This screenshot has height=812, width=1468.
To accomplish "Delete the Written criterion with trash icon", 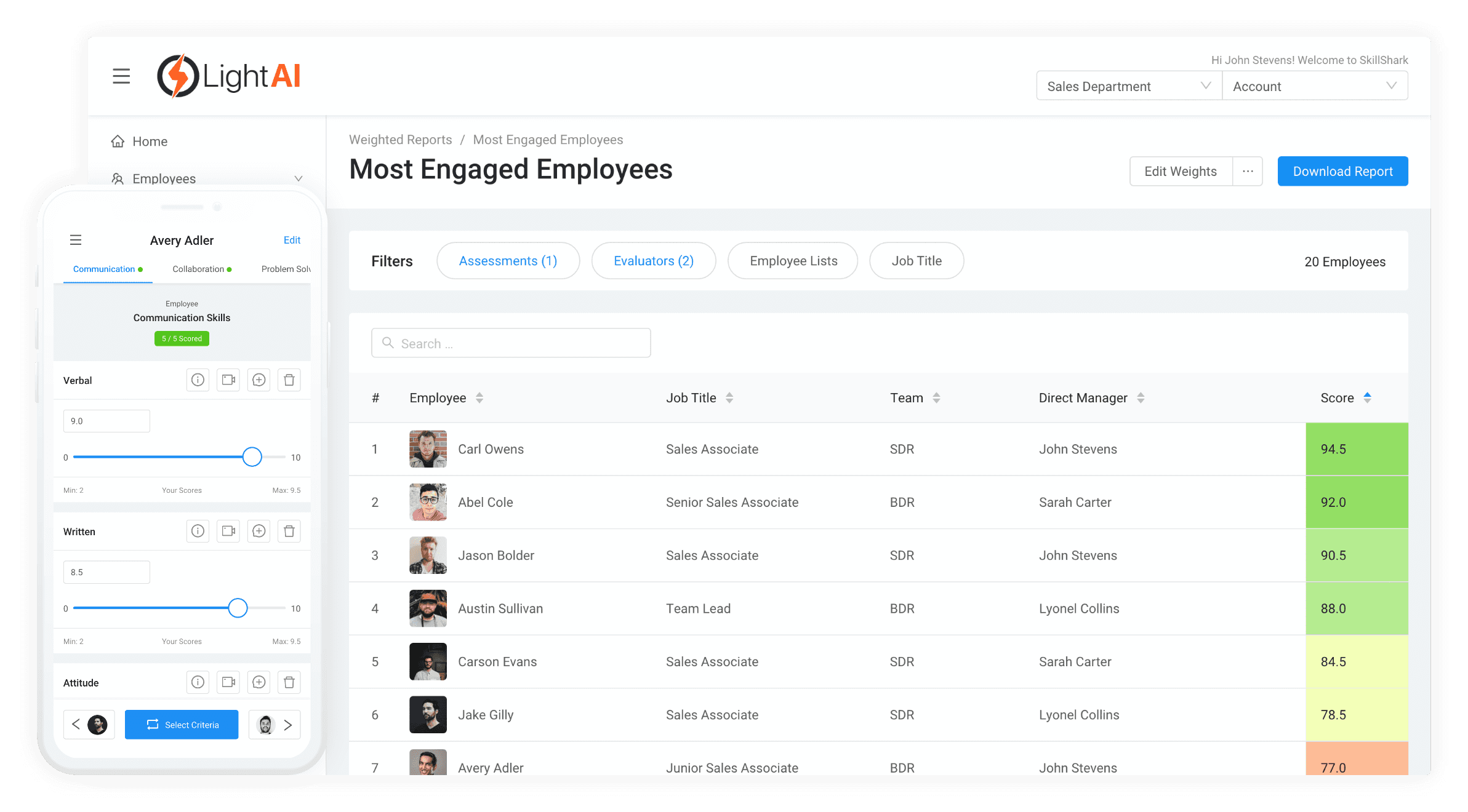I will coord(289,531).
